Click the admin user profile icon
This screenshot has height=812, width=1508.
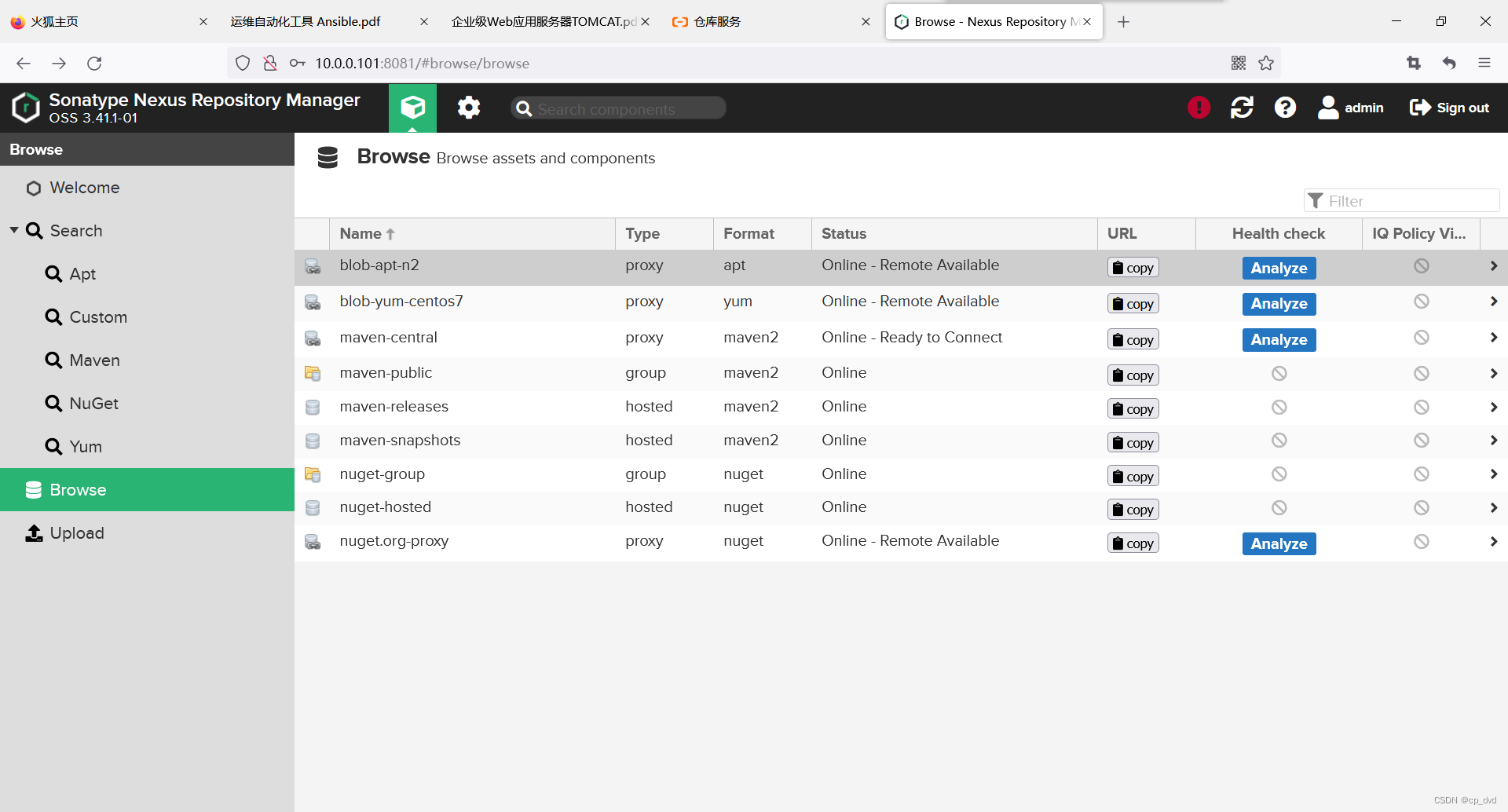[1328, 108]
